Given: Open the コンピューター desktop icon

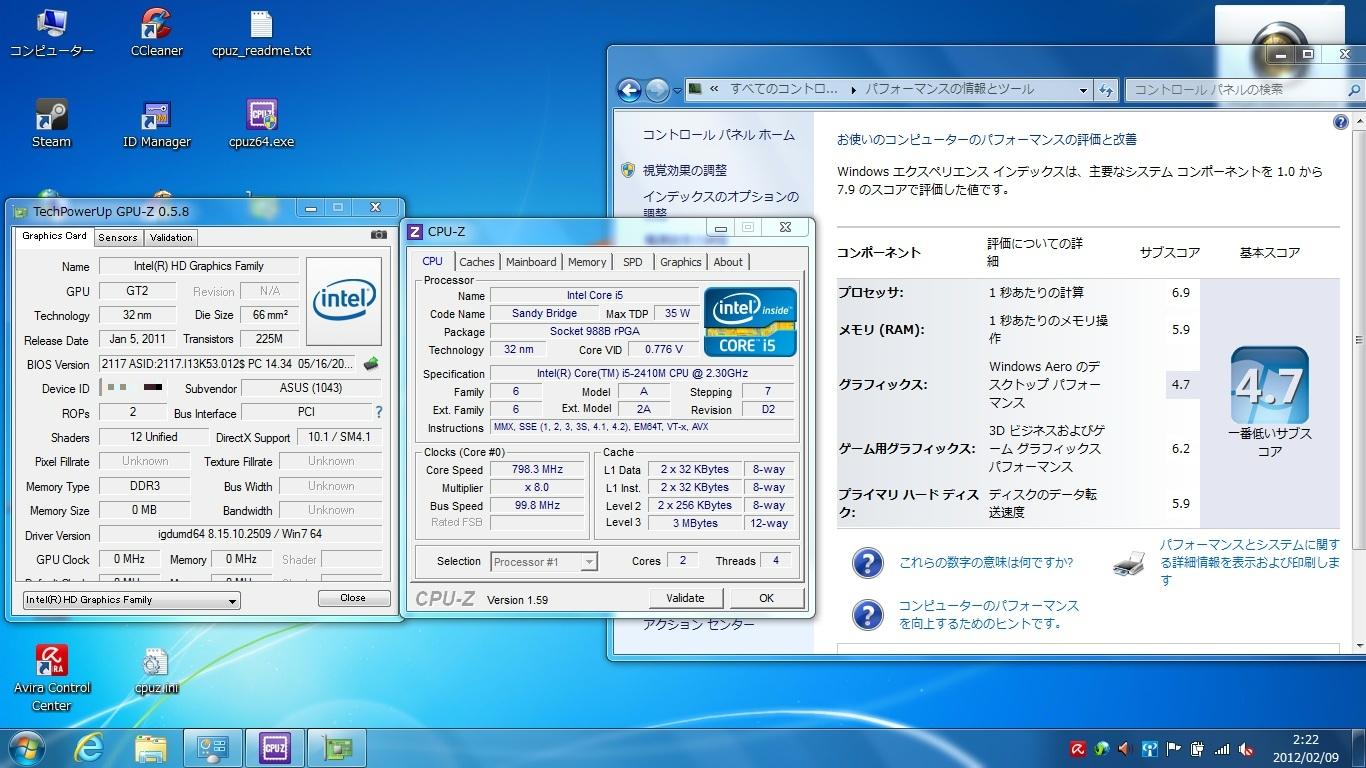Looking at the screenshot, I should pyautogui.click(x=51, y=33).
